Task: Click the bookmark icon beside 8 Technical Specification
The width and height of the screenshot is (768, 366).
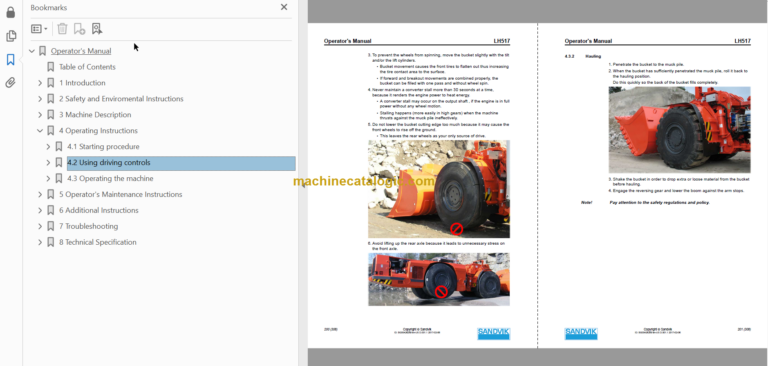Action: tap(50, 242)
